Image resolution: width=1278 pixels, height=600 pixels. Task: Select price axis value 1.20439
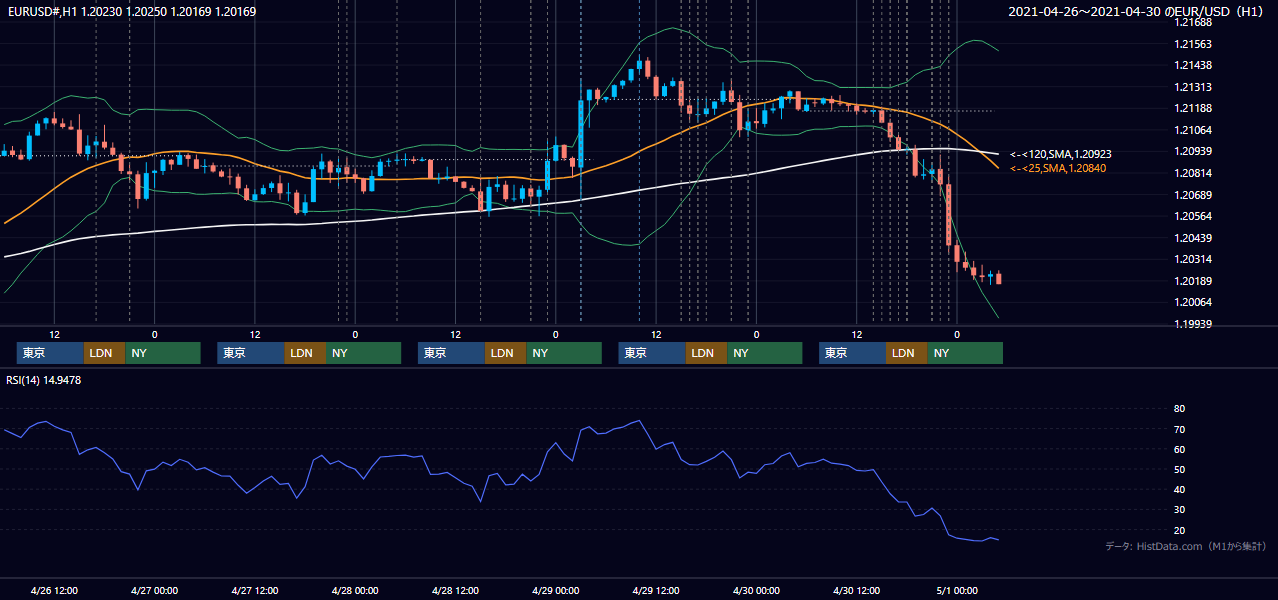(x=1193, y=238)
